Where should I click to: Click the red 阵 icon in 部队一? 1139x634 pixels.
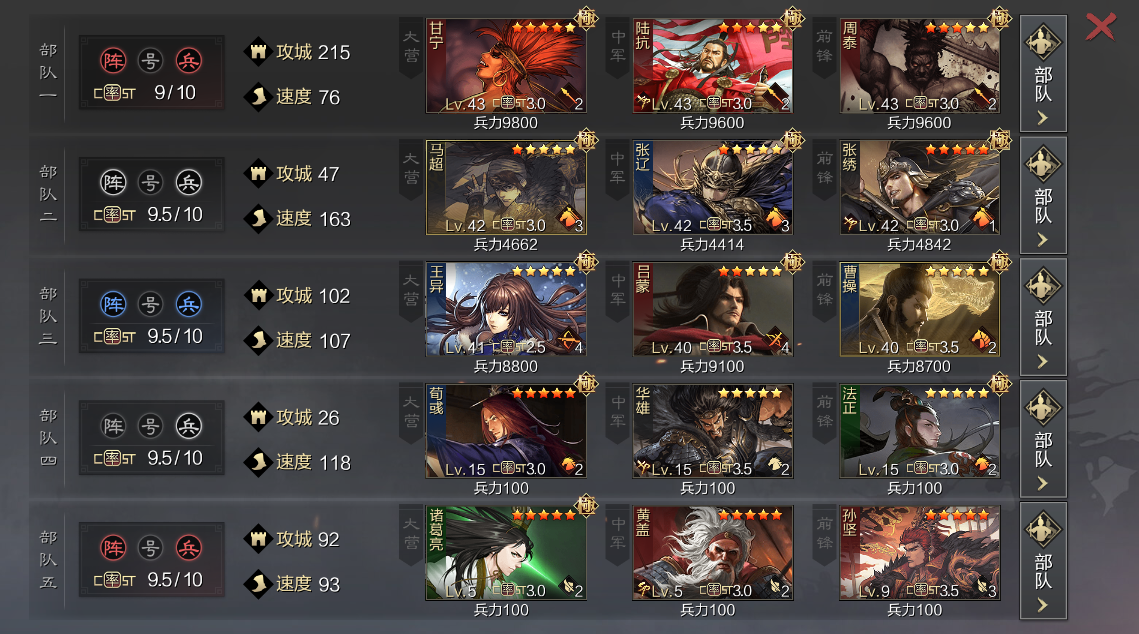coord(113,60)
